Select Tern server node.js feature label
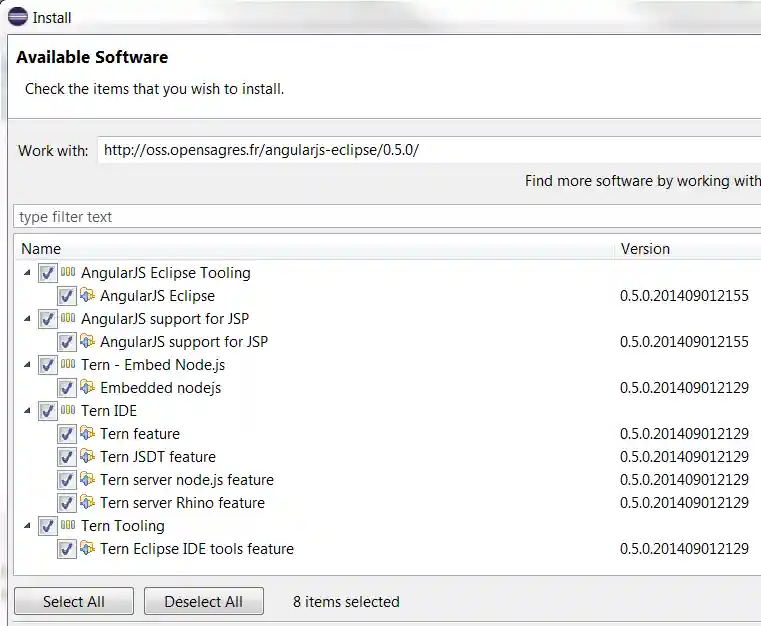Viewport: 761px width, 626px height. (x=187, y=479)
